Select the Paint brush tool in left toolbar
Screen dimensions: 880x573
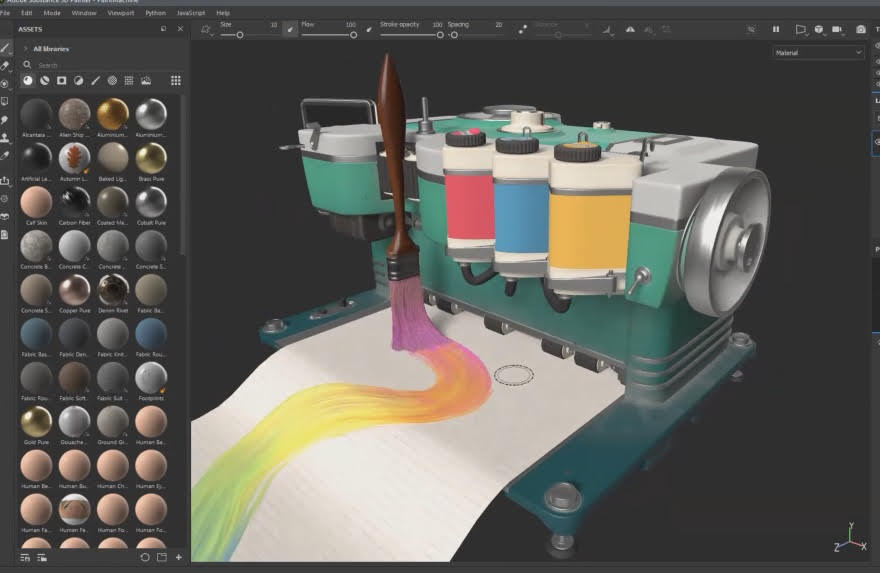tap(5, 48)
